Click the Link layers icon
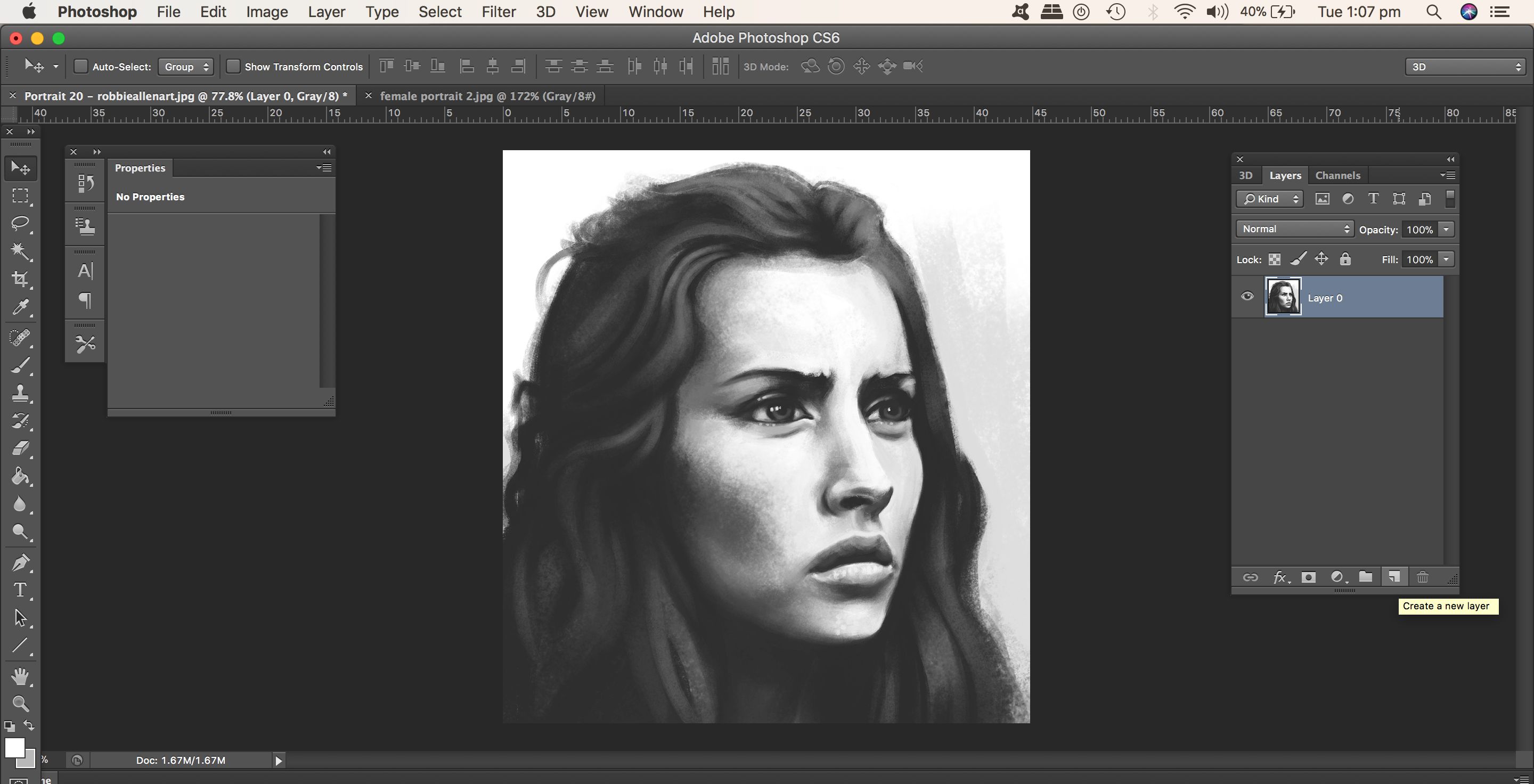 pos(1251,577)
